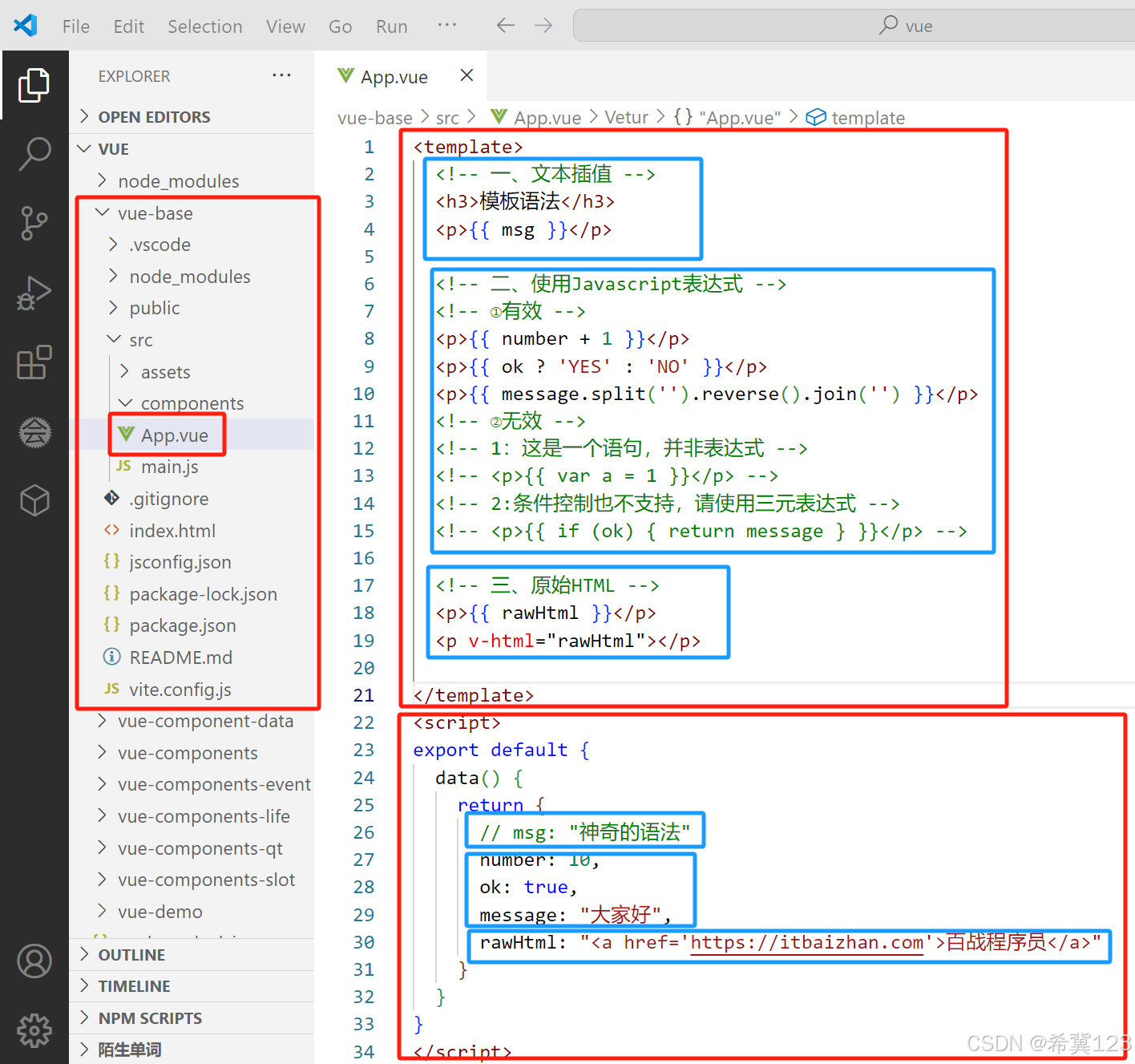Open README.md file
Screen dimensions: 1135x1064
192,657
